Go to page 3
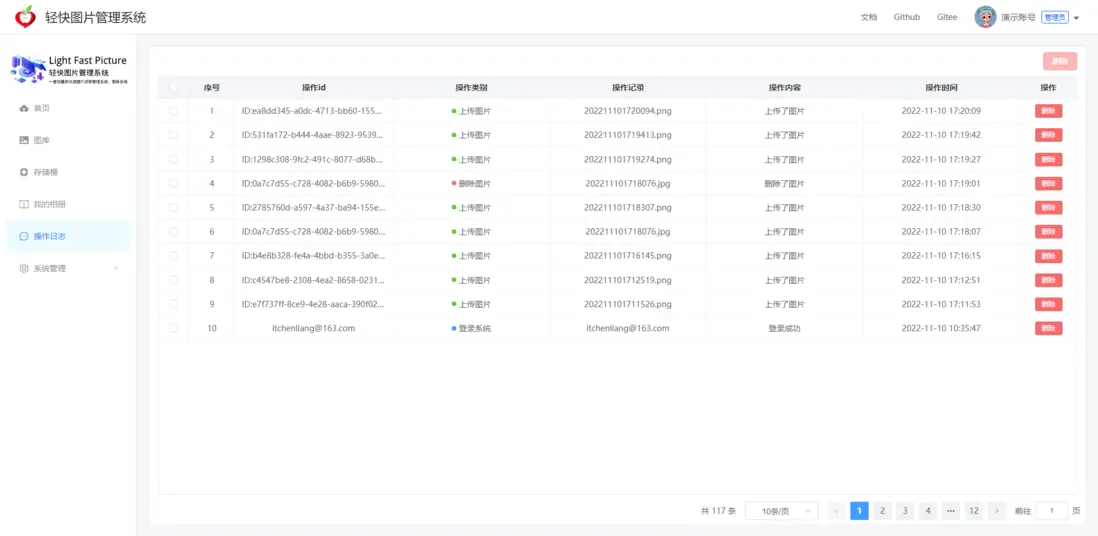The height and width of the screenshot is (536, 1098). click(905, 511)
